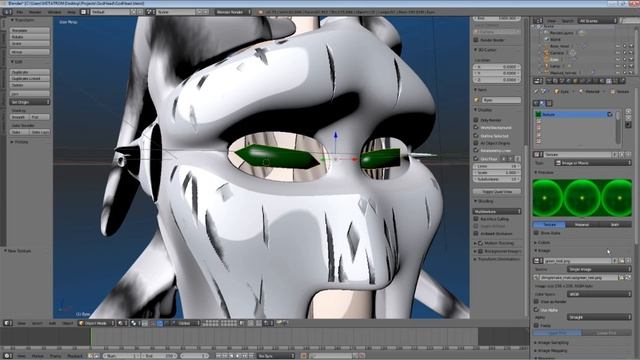The height and width of the screenshot is (360, 640).
Task: Open the Render menu
Action: pos(35,12)
